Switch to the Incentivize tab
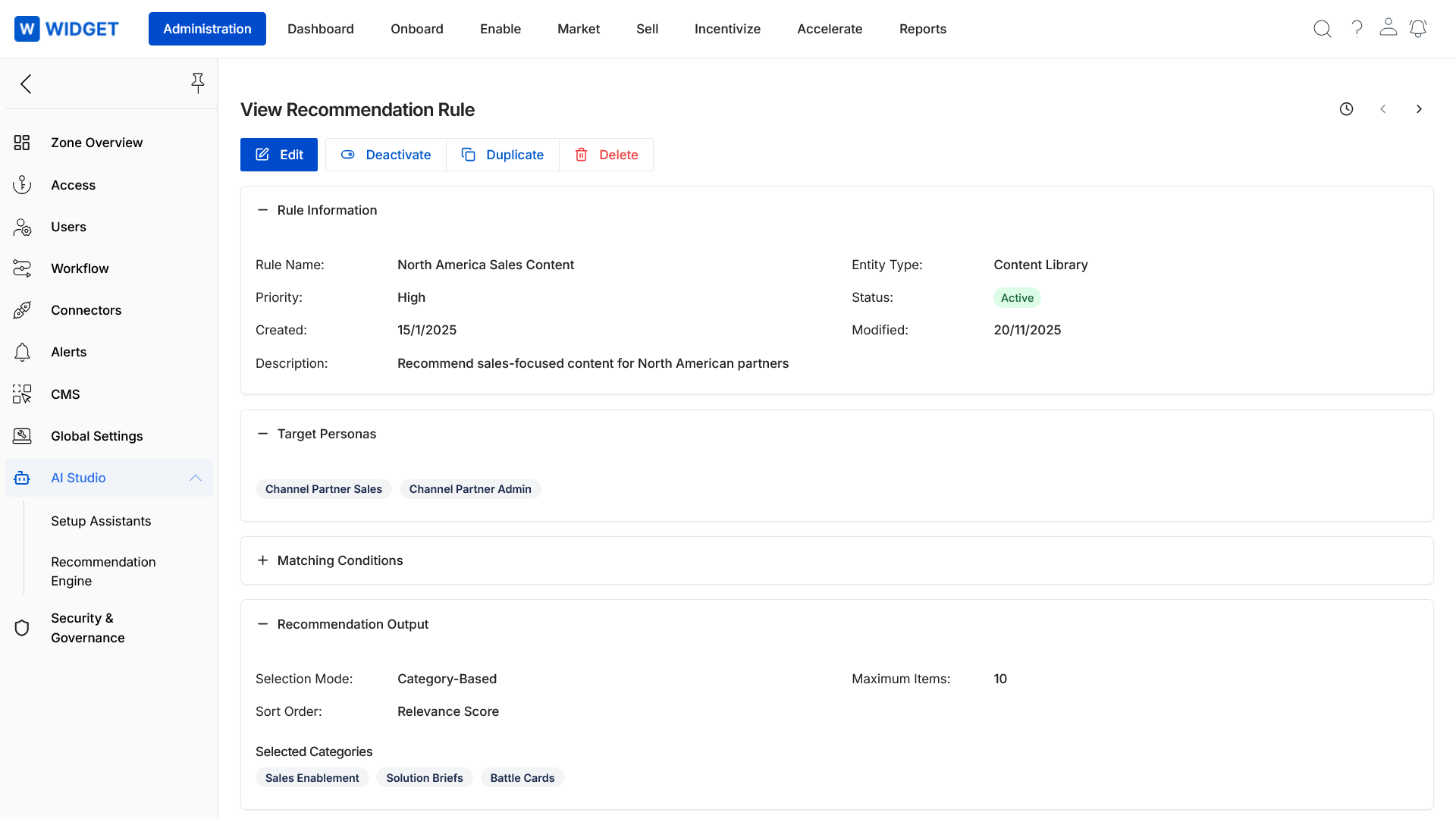1456x819 pixels. point(727,29)
